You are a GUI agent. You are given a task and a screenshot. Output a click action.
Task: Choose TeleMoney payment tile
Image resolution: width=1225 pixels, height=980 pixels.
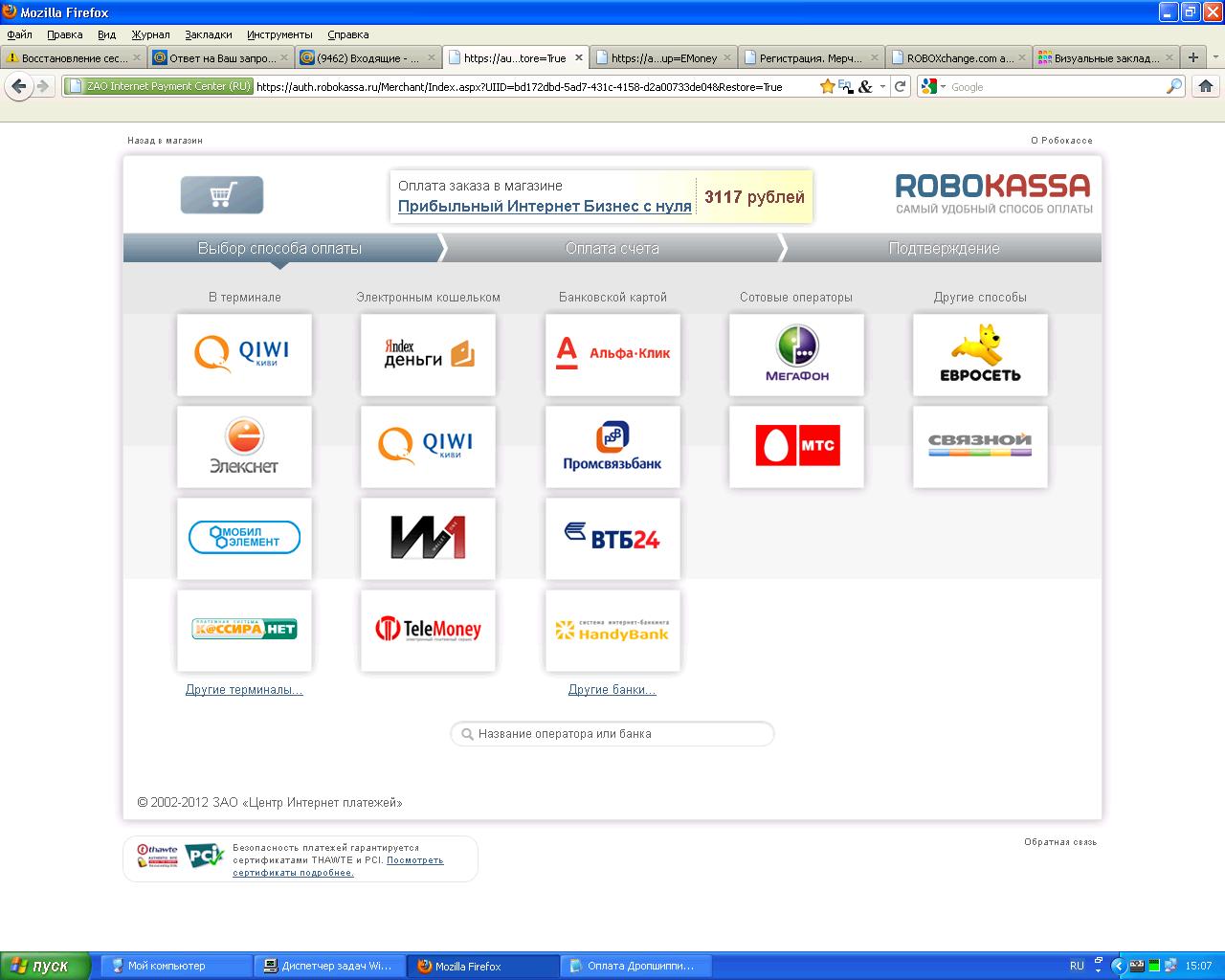point(428,630)
